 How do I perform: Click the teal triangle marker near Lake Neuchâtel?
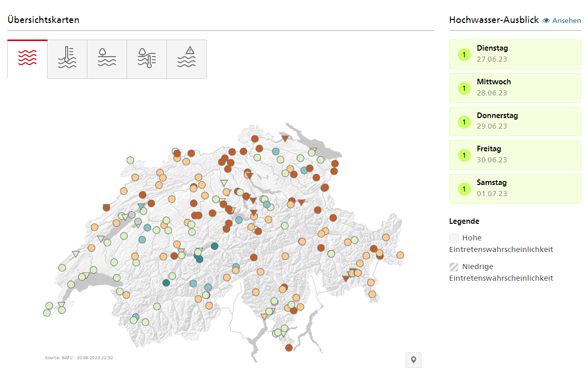[141, 206]
